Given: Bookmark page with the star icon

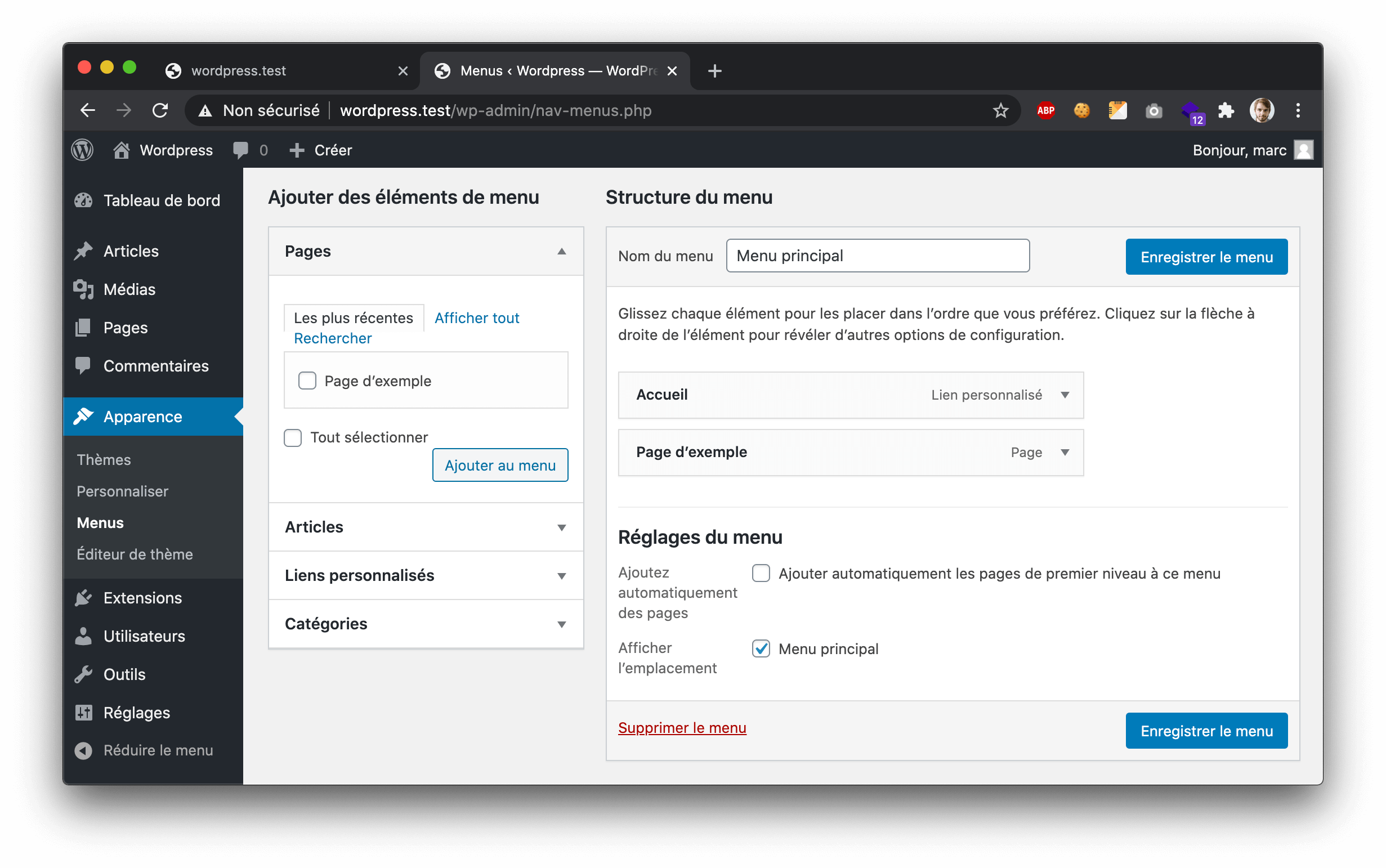Looking at the screenshot, I should pyautogui.click(x=1000, y=110).
